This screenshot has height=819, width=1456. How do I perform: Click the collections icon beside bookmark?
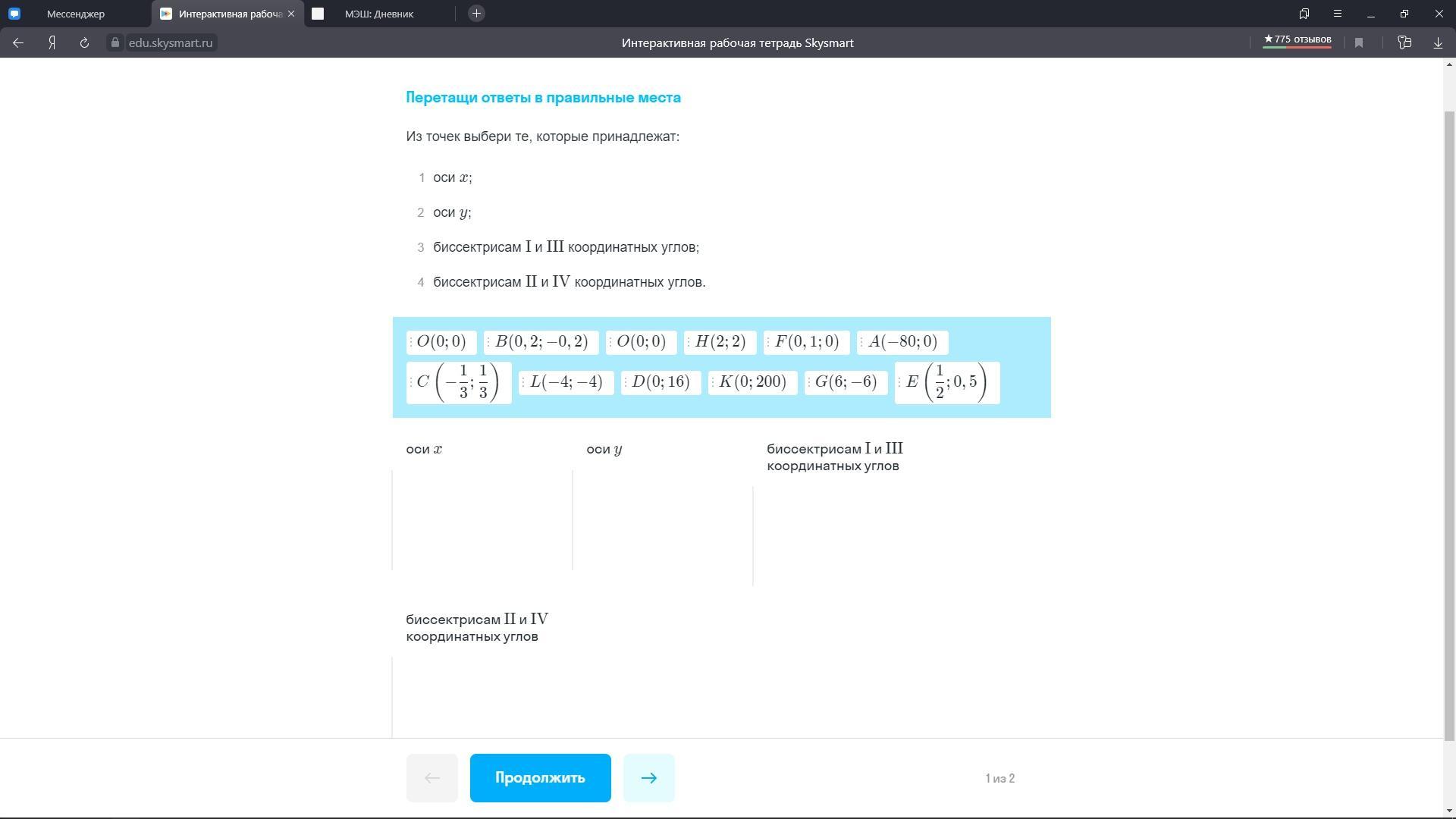[x=1404, y=43]
